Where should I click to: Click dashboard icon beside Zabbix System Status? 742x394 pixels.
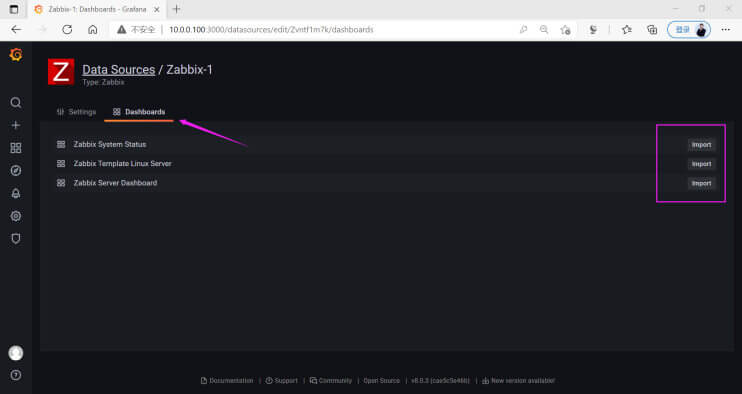(61, 144)
